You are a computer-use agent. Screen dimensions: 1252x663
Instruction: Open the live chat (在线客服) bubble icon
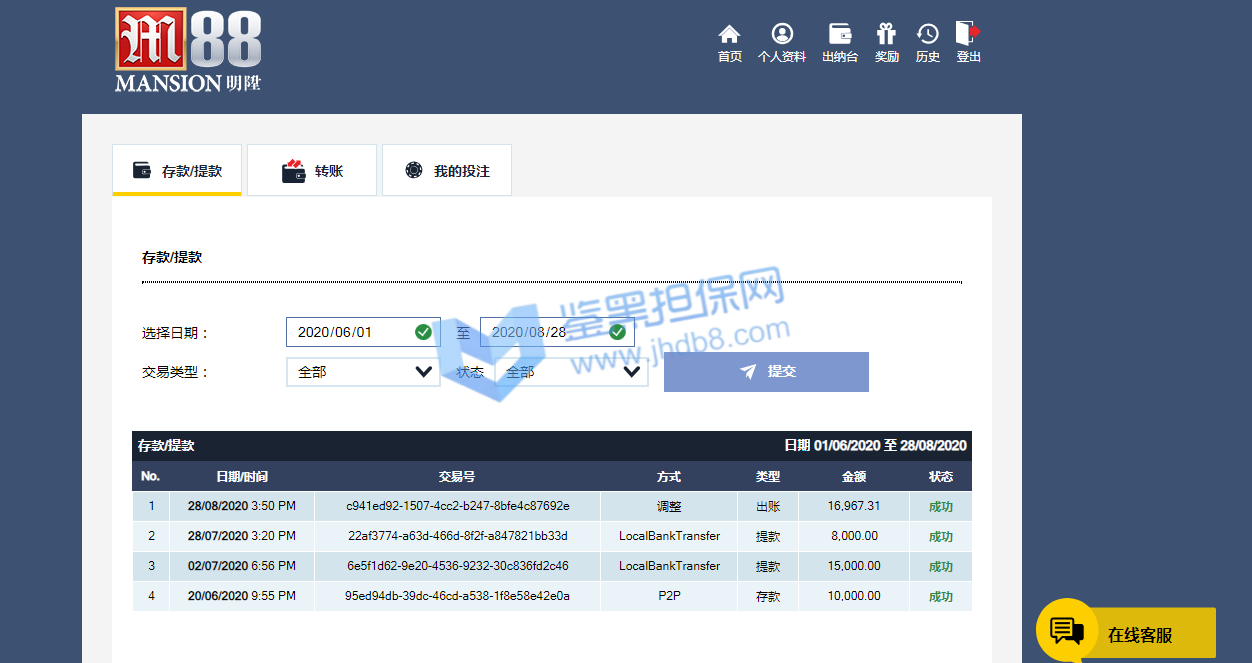pos(1067,631)
